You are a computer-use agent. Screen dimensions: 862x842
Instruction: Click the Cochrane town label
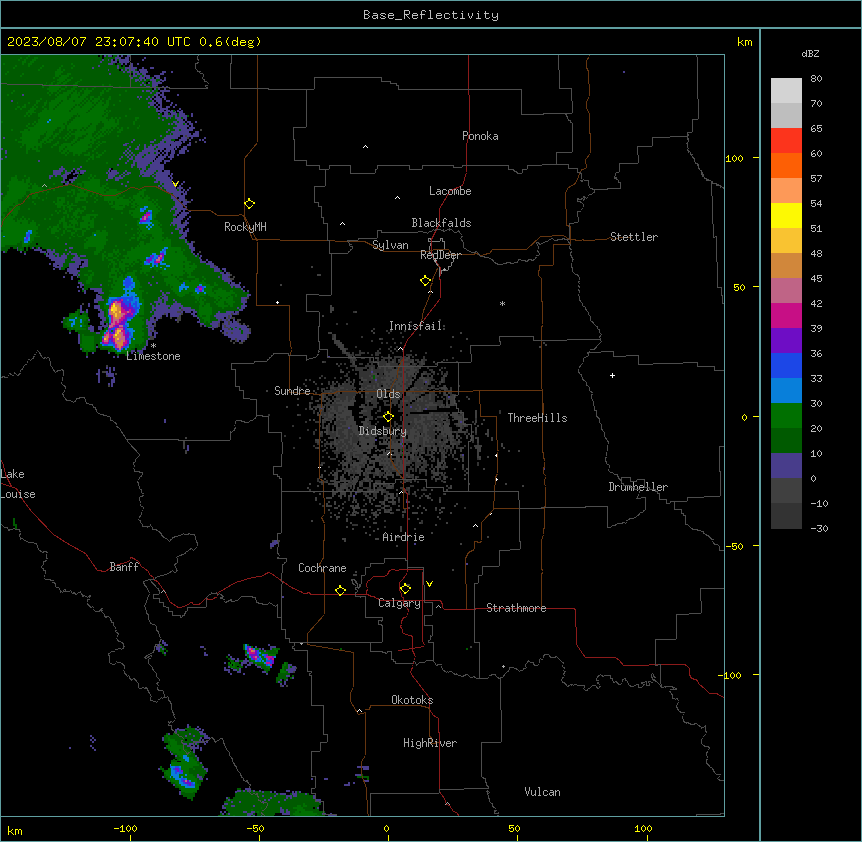click(322, 568)
